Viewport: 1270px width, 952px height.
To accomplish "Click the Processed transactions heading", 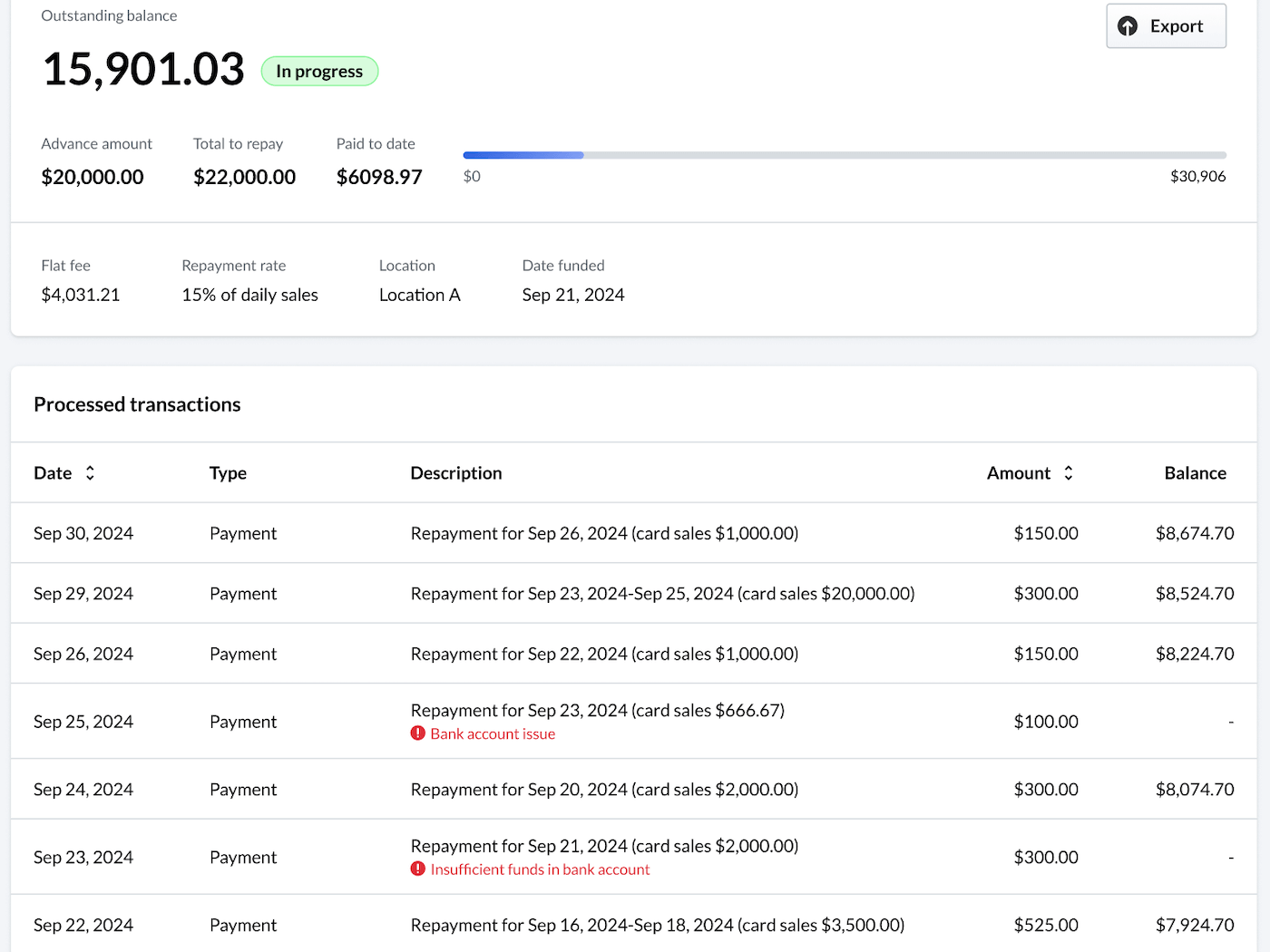I will tap(137, 404).
